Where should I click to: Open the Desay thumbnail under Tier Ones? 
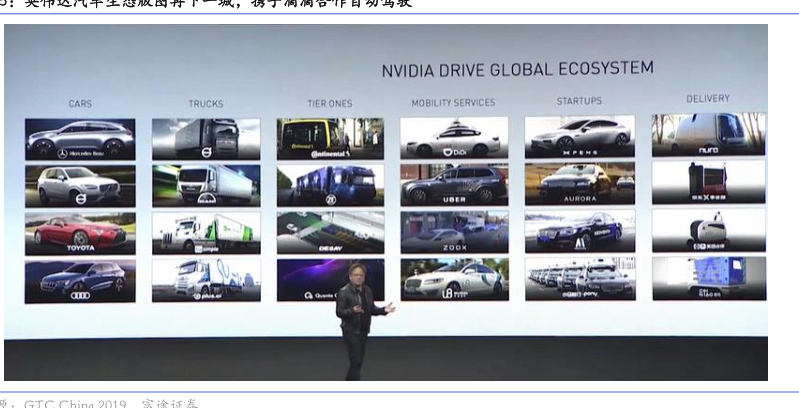click(330, 232)
